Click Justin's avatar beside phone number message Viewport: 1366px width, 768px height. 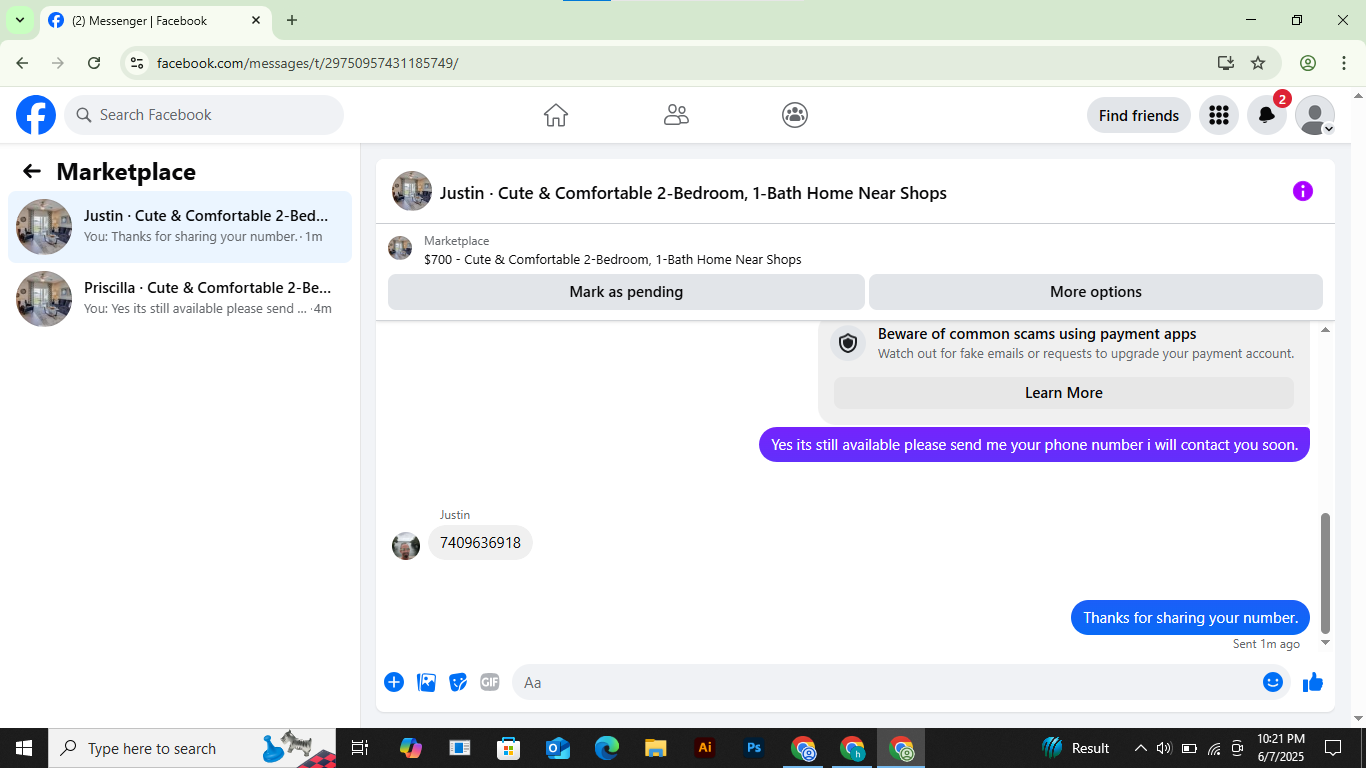406,546
